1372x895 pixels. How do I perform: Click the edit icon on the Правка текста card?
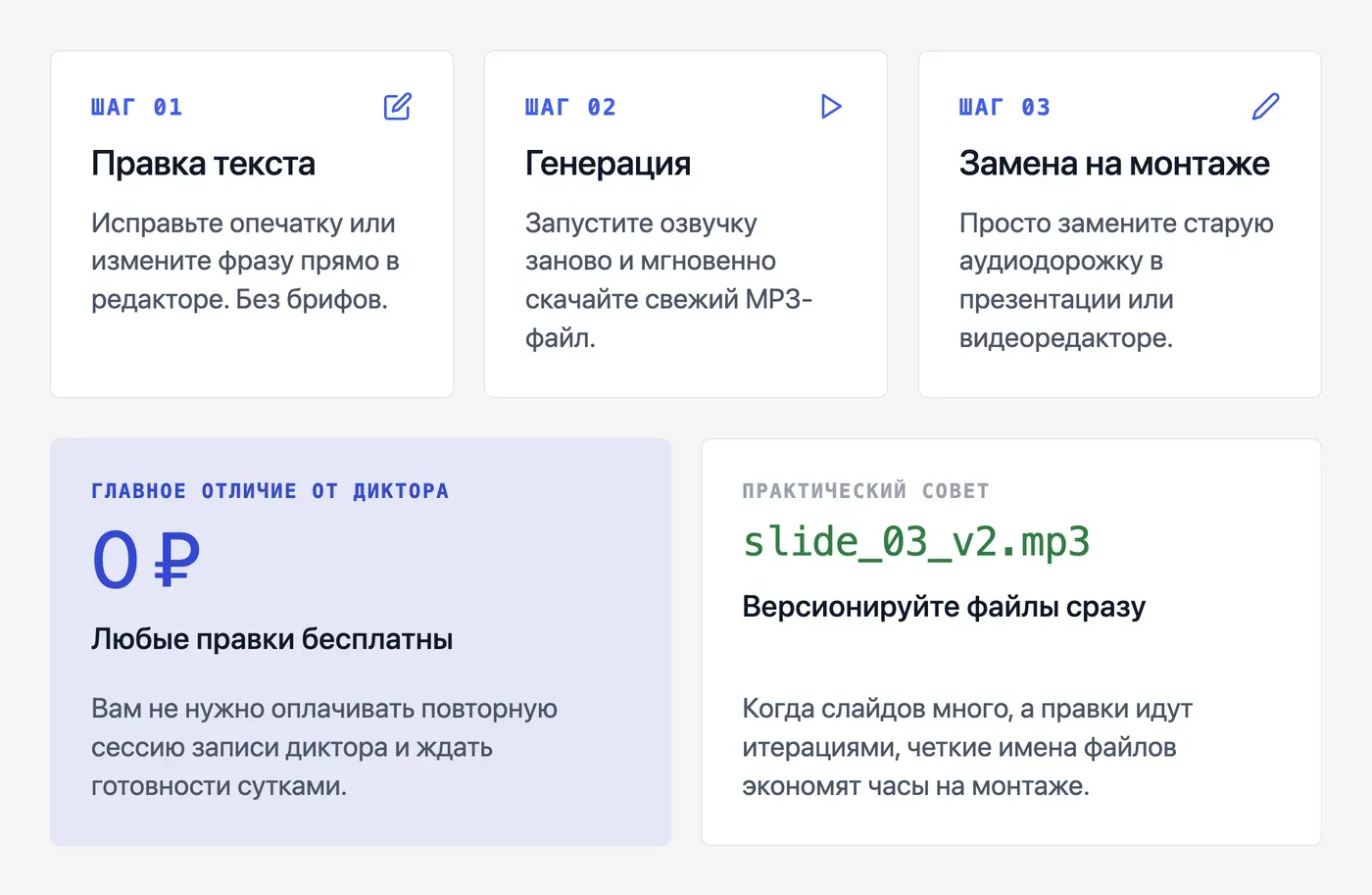[398, 106]
